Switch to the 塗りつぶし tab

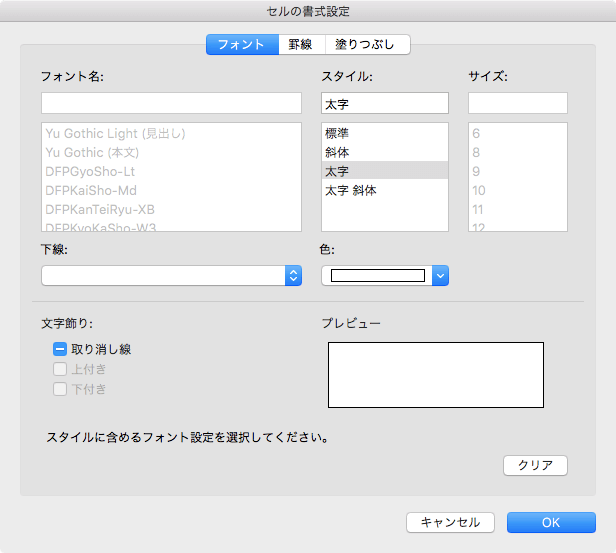pos(367,44)
